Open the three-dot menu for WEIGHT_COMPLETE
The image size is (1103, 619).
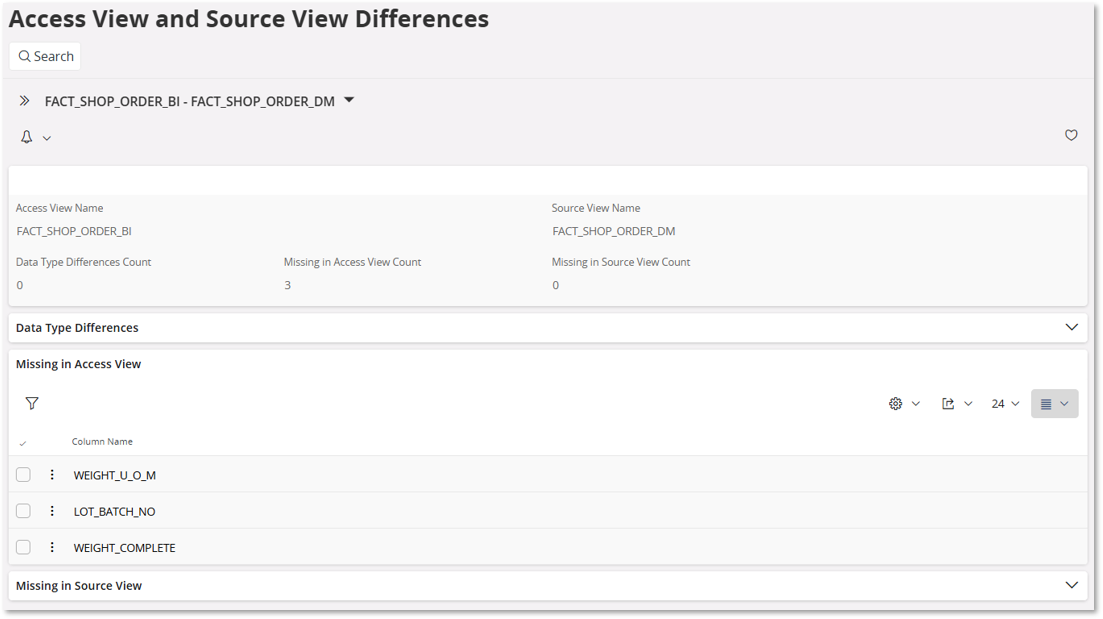coord(52,547)
